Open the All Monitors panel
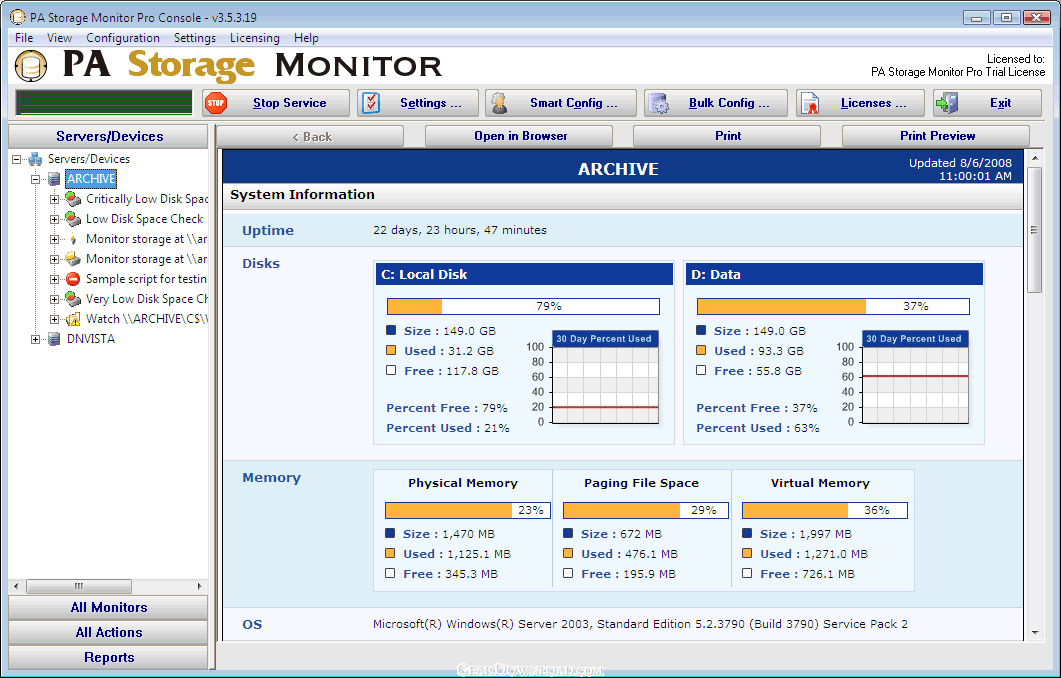The width and height of the screenshot is (1061, 678). [x=108, y=608]
